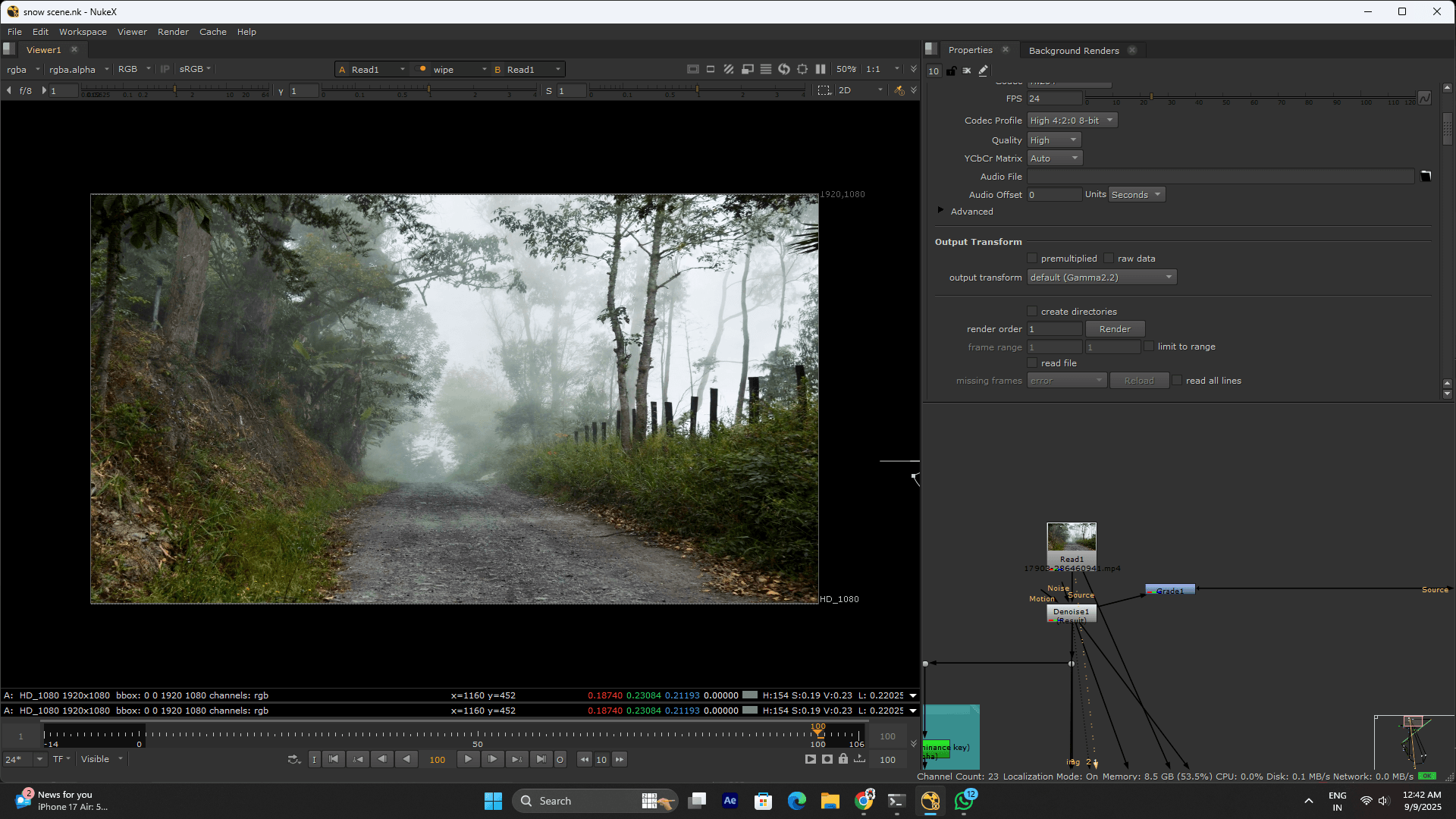Open the output transform dropdown

[x=1102, y=277]
